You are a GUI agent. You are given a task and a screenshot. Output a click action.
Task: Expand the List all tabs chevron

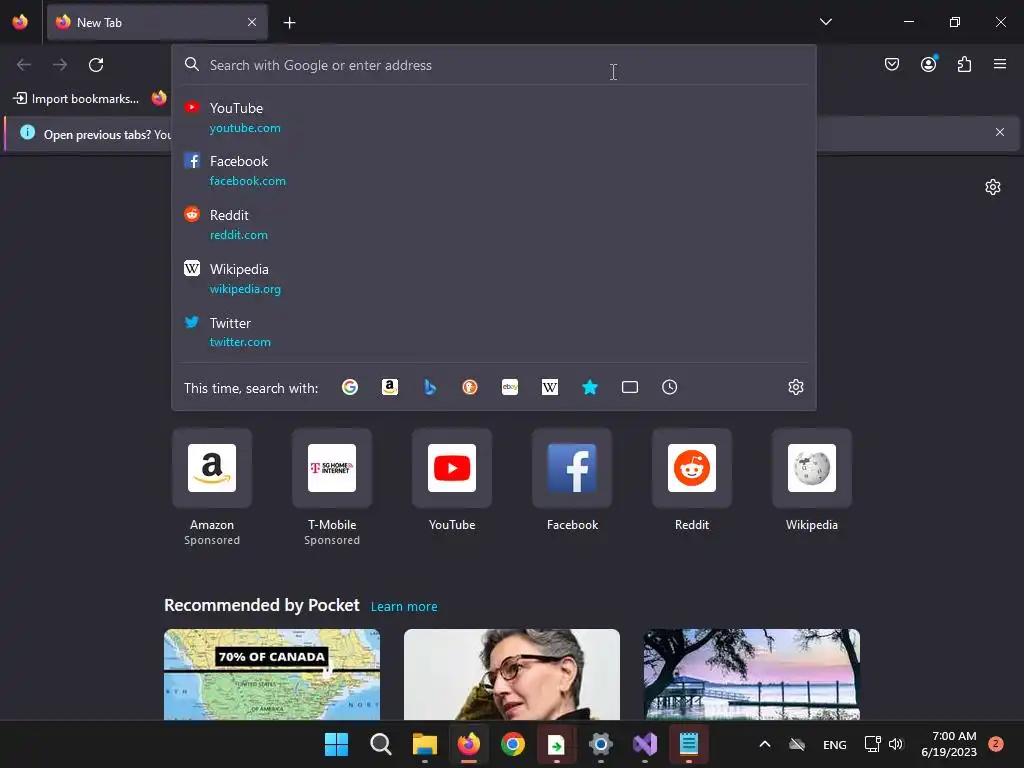pyautogui.click(x=826, y=22)
